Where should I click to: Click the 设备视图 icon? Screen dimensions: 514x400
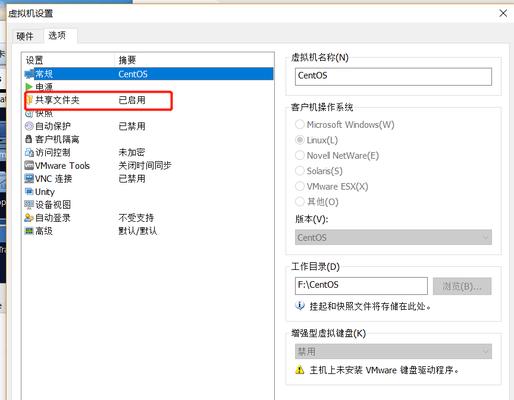(x=29, y=205)
